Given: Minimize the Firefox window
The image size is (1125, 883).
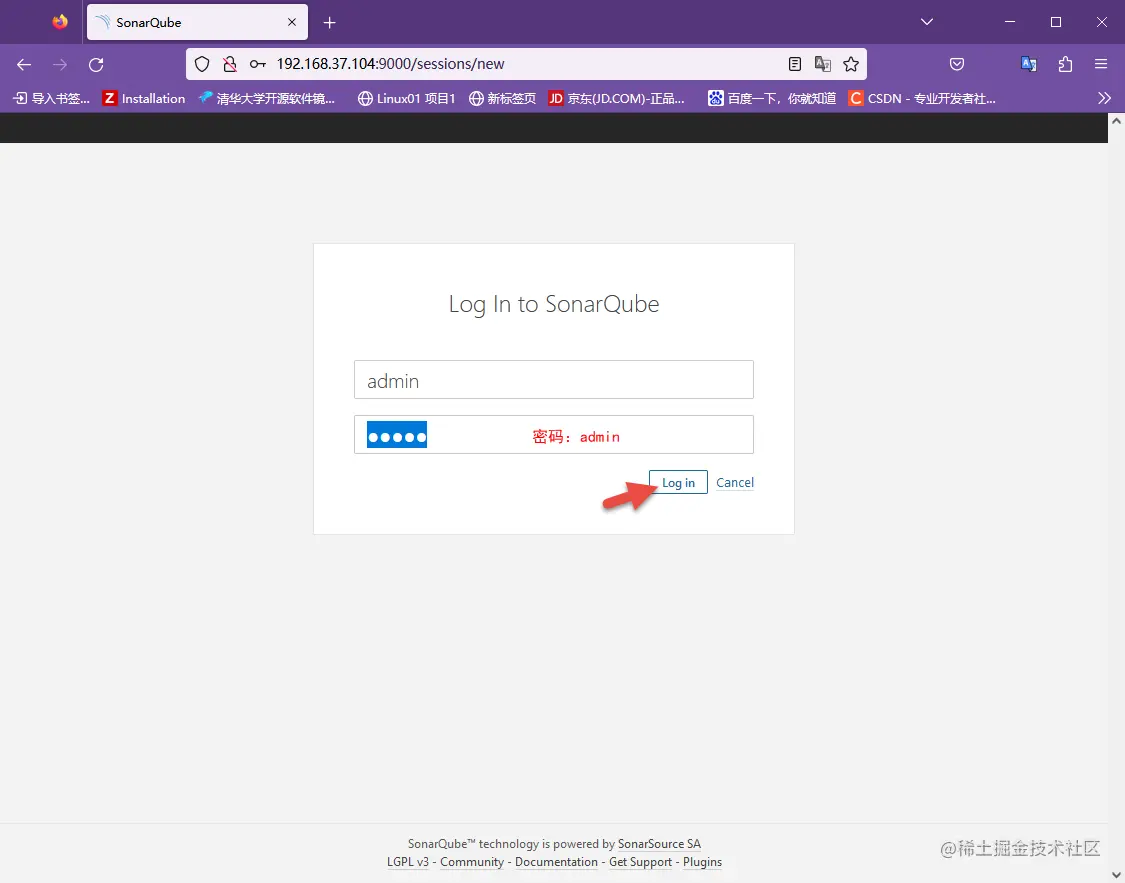Looking at the screenshot, I should (1010, 22).
